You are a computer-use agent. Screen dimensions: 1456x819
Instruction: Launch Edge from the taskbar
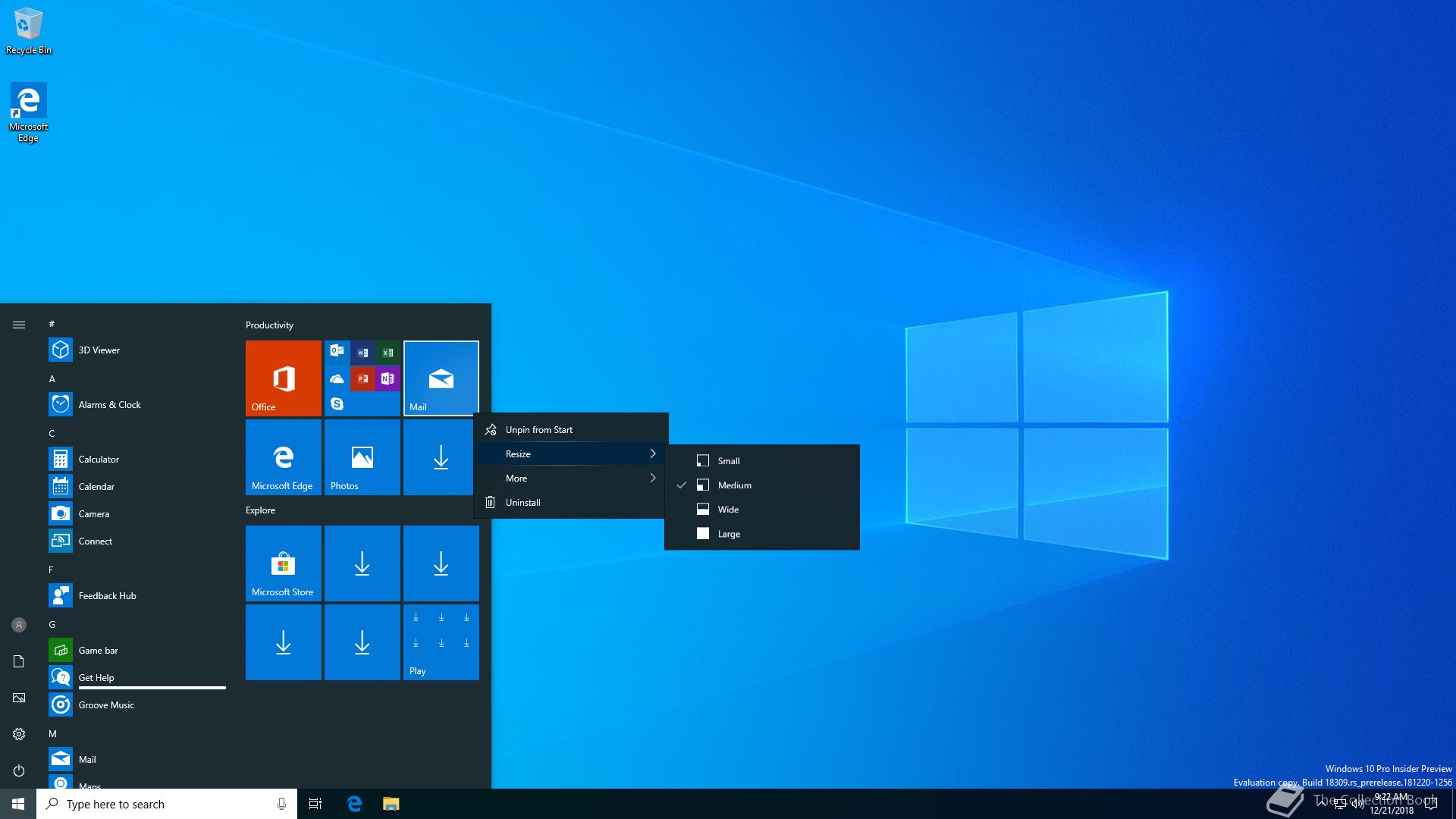click(x=354, y=804)
